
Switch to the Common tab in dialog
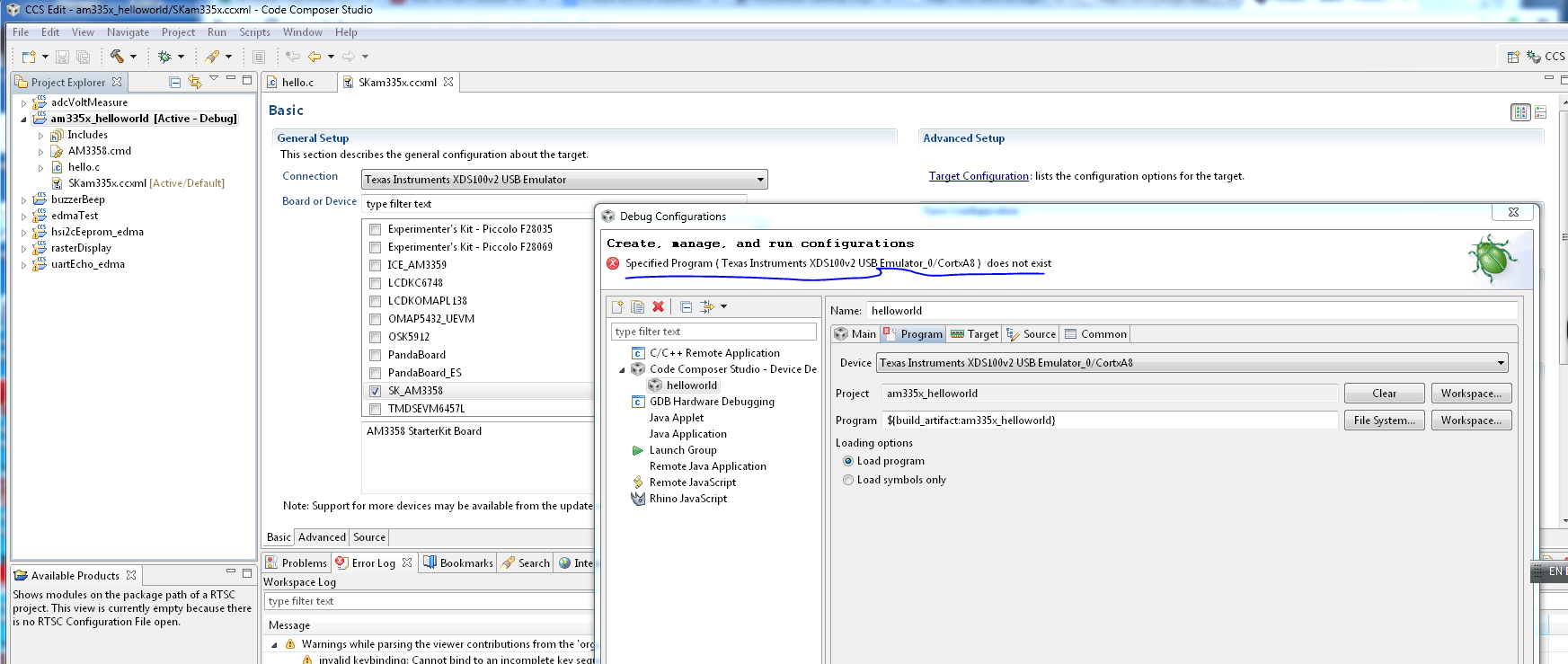pos(1095,333)
